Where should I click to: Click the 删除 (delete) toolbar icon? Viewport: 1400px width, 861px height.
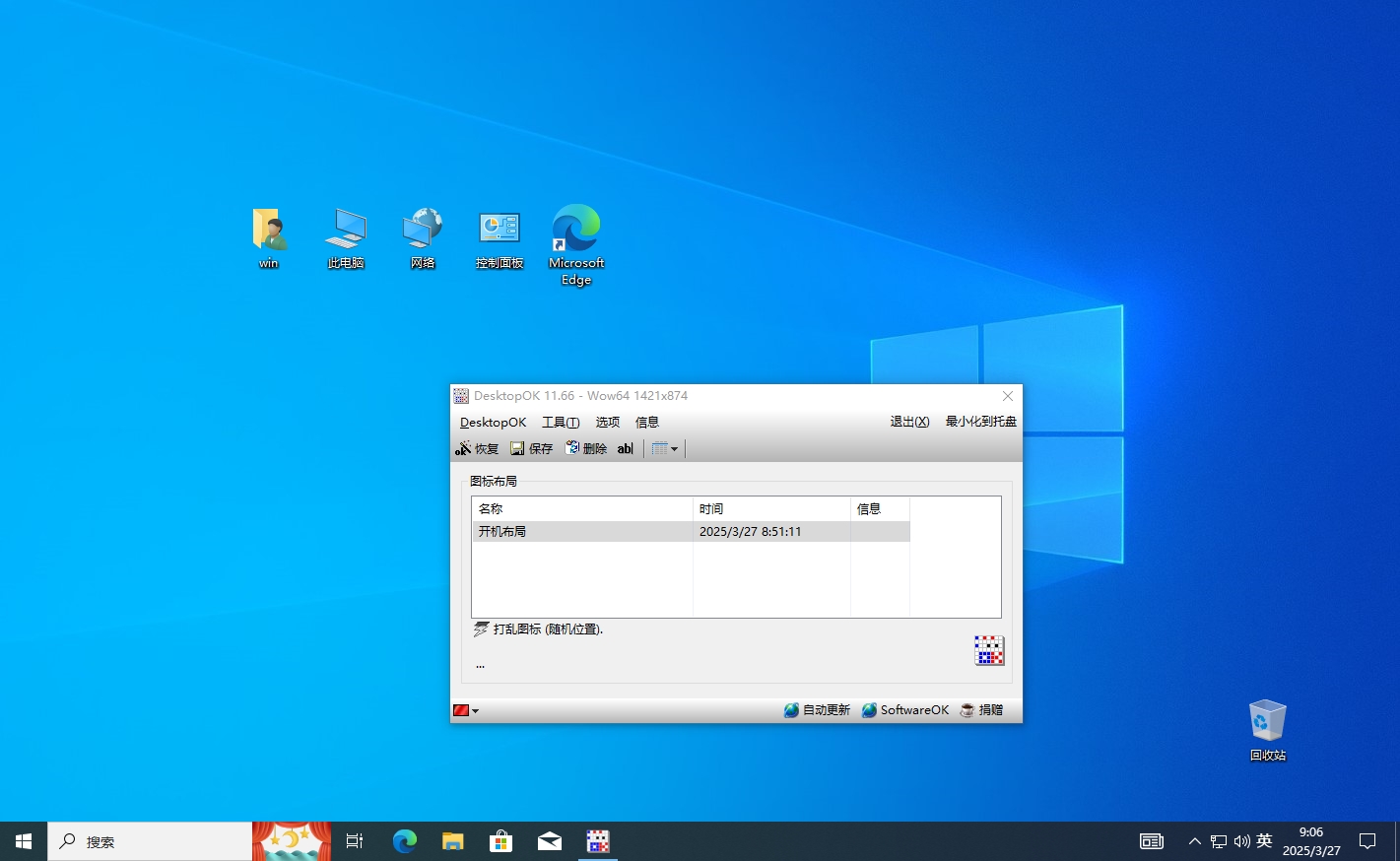click(572, 448)
